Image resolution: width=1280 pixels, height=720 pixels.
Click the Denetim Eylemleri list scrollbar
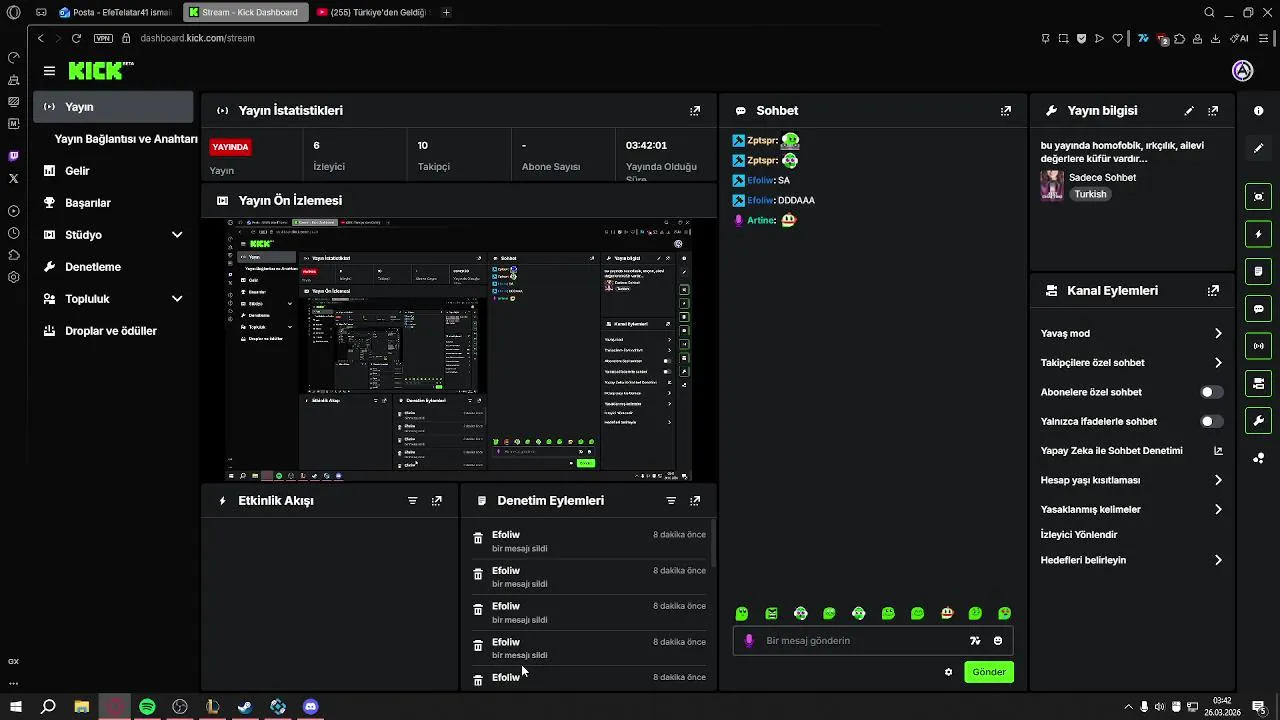(713, 544)
